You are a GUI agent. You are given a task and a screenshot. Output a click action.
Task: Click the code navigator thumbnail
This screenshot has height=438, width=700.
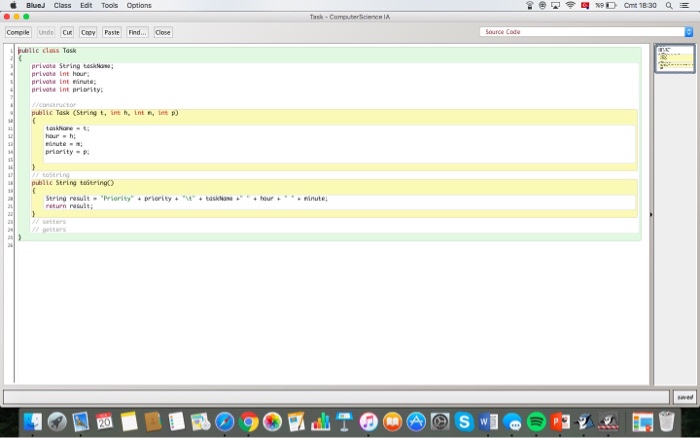click(675, 58)
